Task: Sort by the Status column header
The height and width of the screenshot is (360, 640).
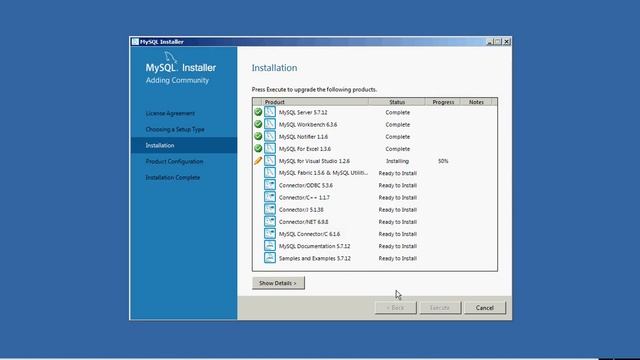Action: coord(397,102)
